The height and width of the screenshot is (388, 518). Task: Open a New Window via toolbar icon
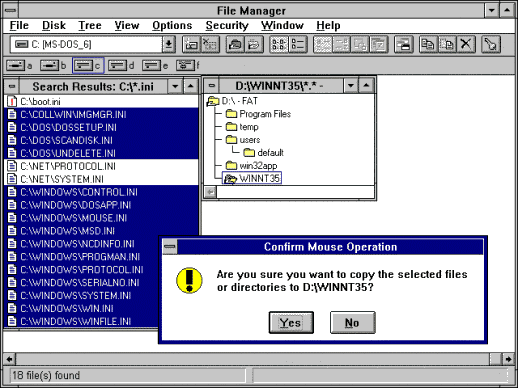pyautogui.click(x=404, y=44)
